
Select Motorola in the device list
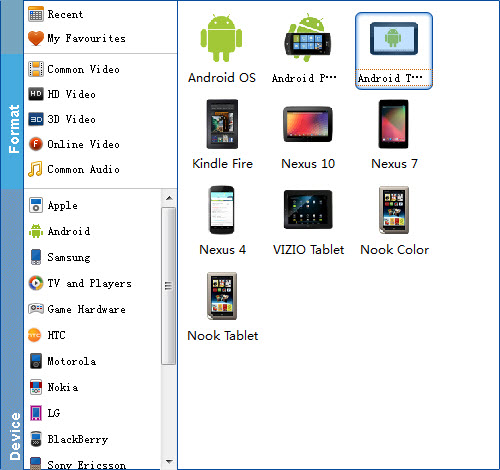(x=93, y=361)
